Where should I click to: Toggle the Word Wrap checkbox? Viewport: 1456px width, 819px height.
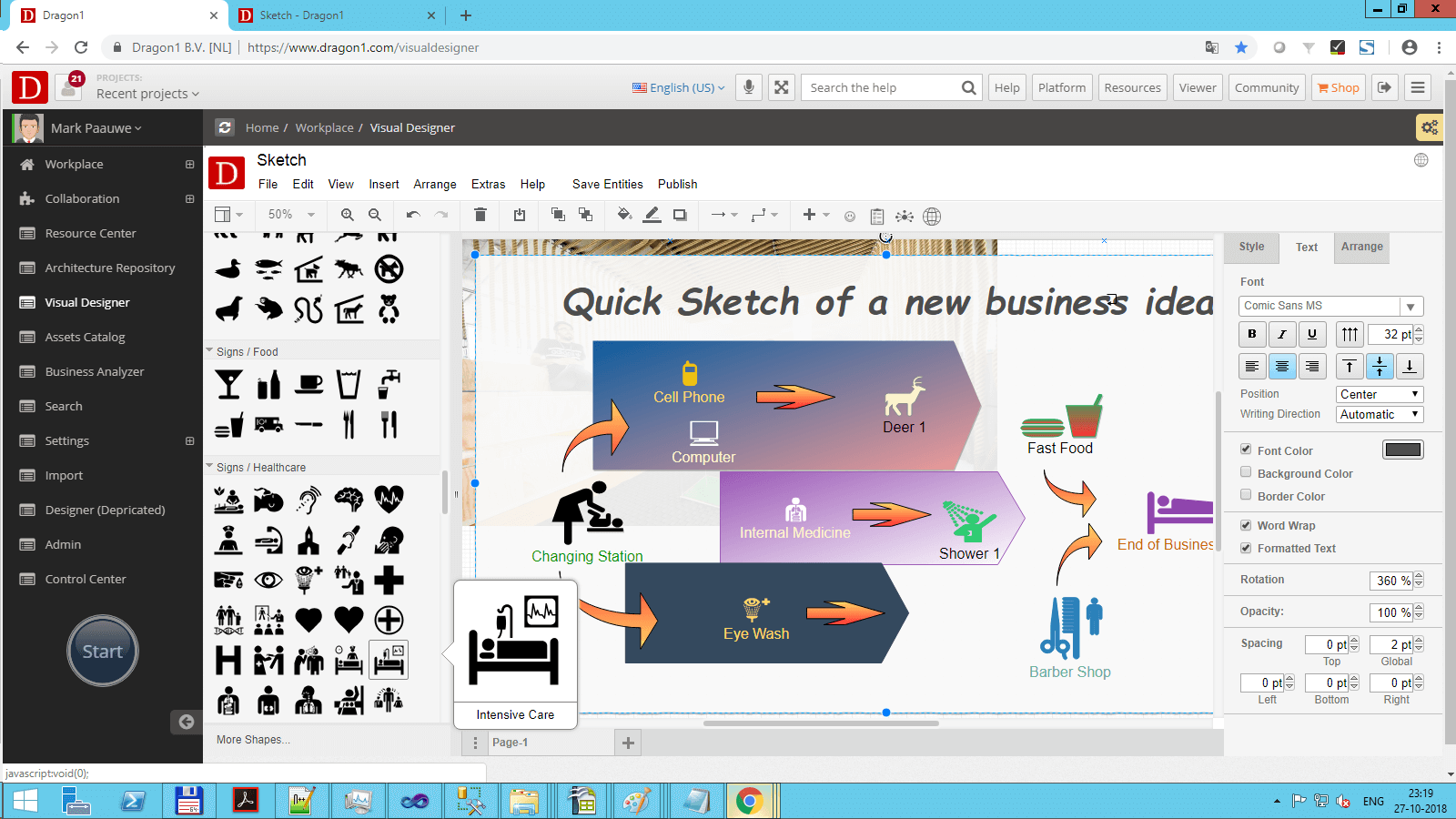coord(1246,525)
